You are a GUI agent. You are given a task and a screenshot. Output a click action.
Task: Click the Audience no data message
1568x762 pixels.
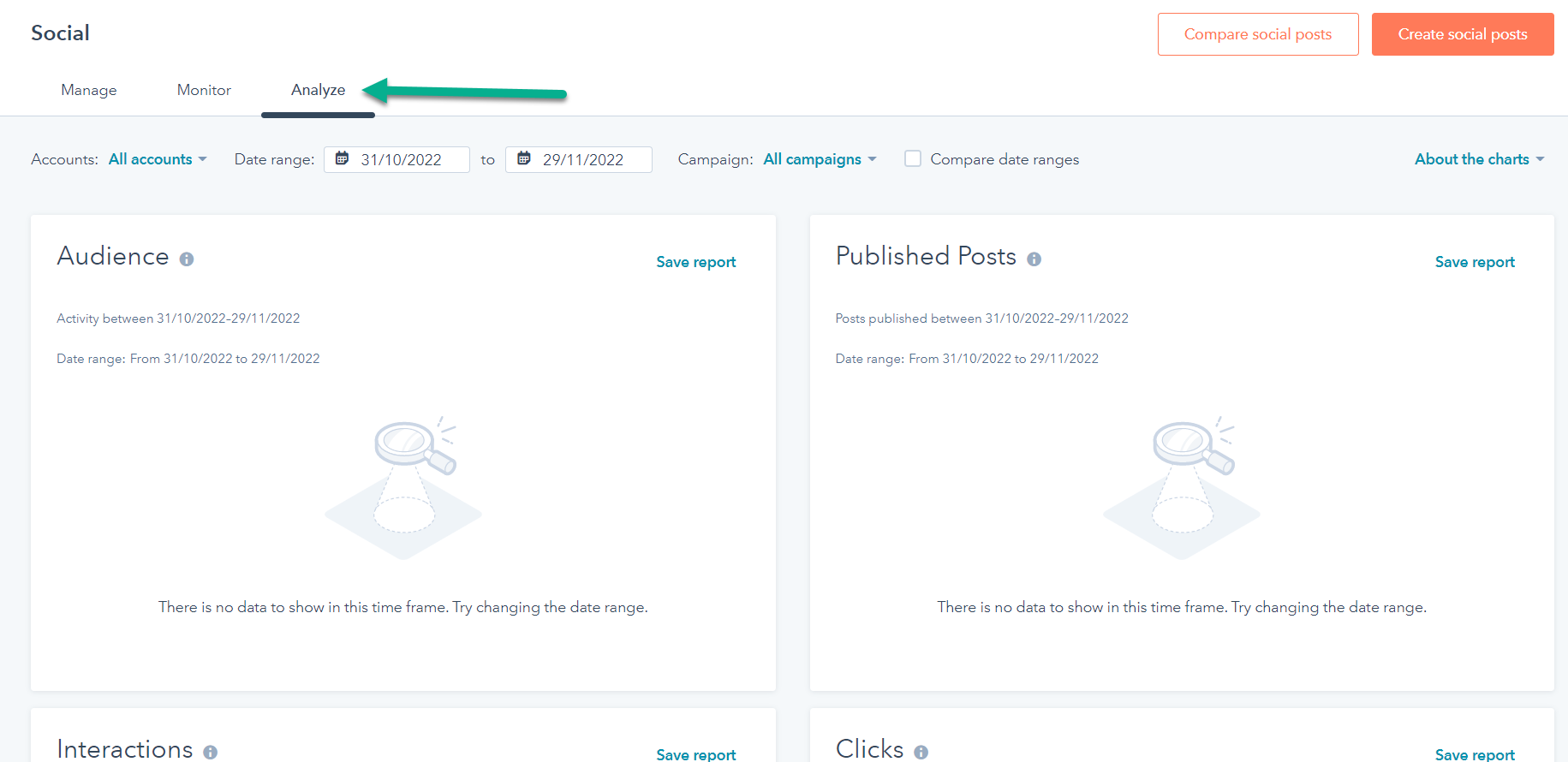pyautogui.click(x=403, y=607)
